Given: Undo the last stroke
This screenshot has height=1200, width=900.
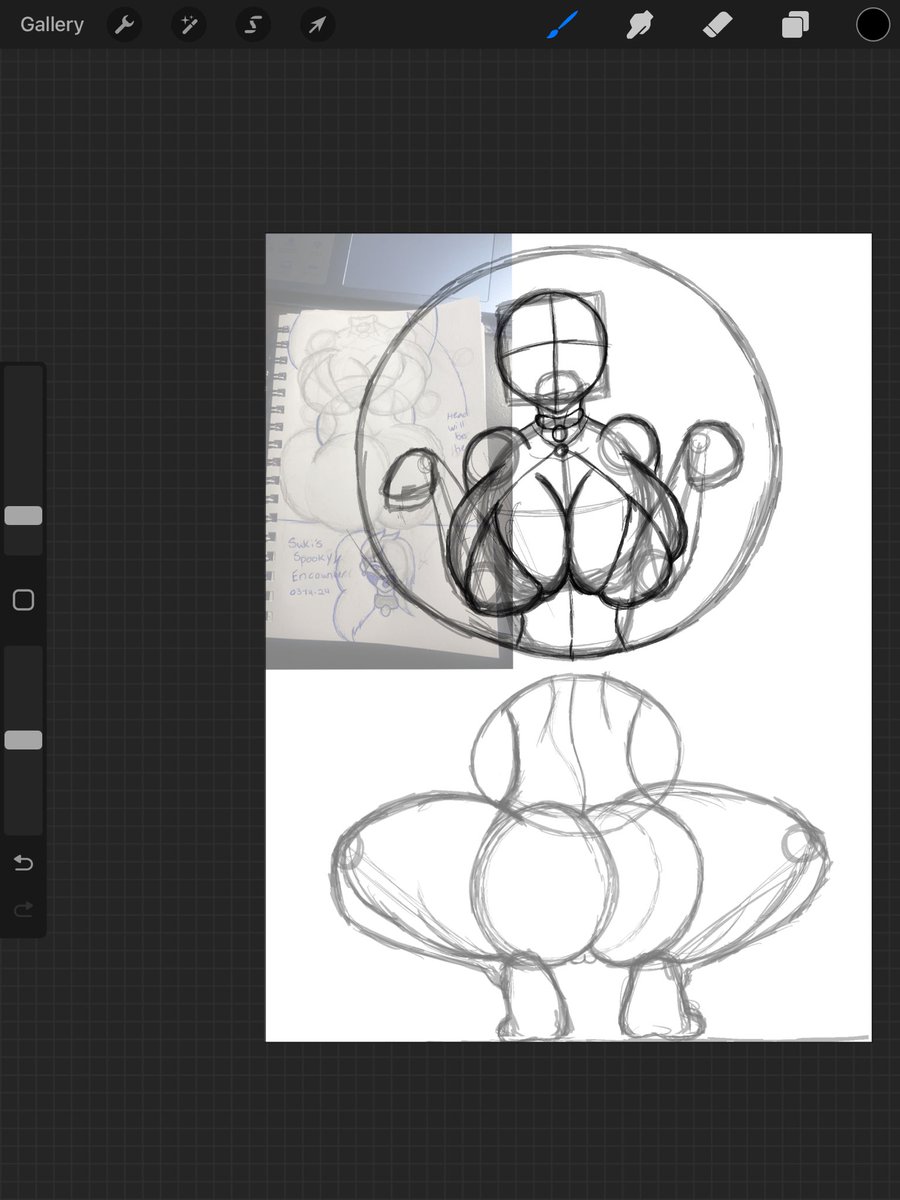Looking at the screenshot, I should [23, 863].
